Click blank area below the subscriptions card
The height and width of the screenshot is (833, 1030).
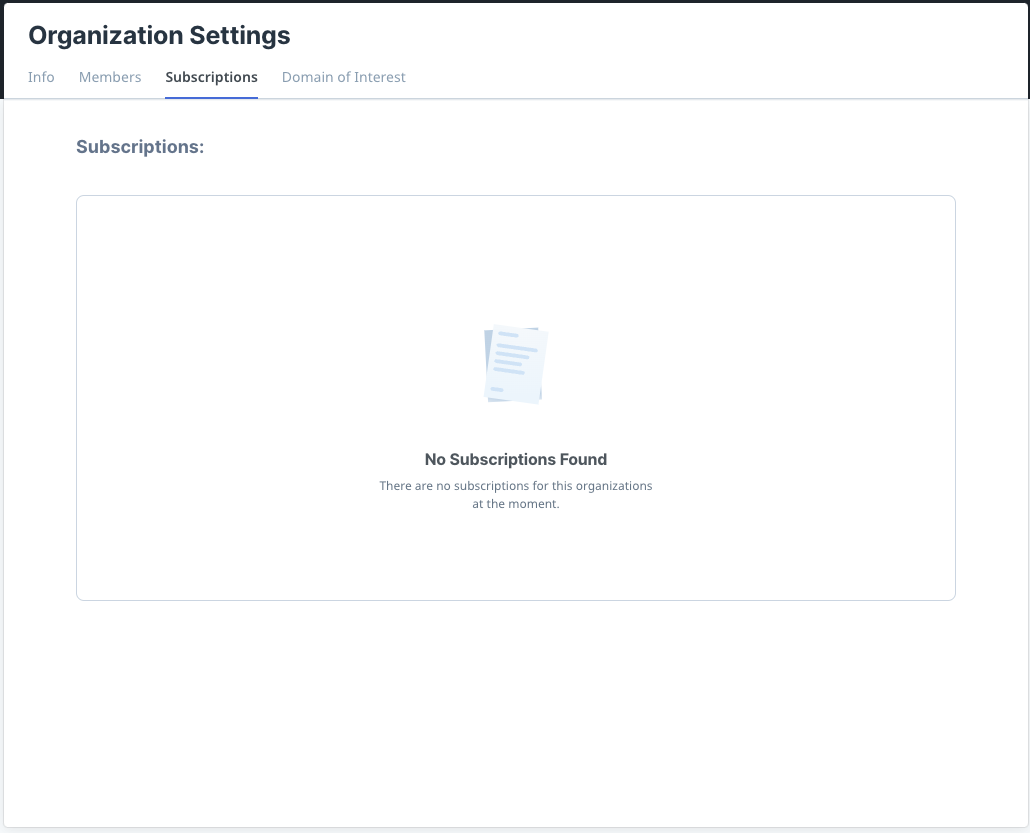(515, 710)
